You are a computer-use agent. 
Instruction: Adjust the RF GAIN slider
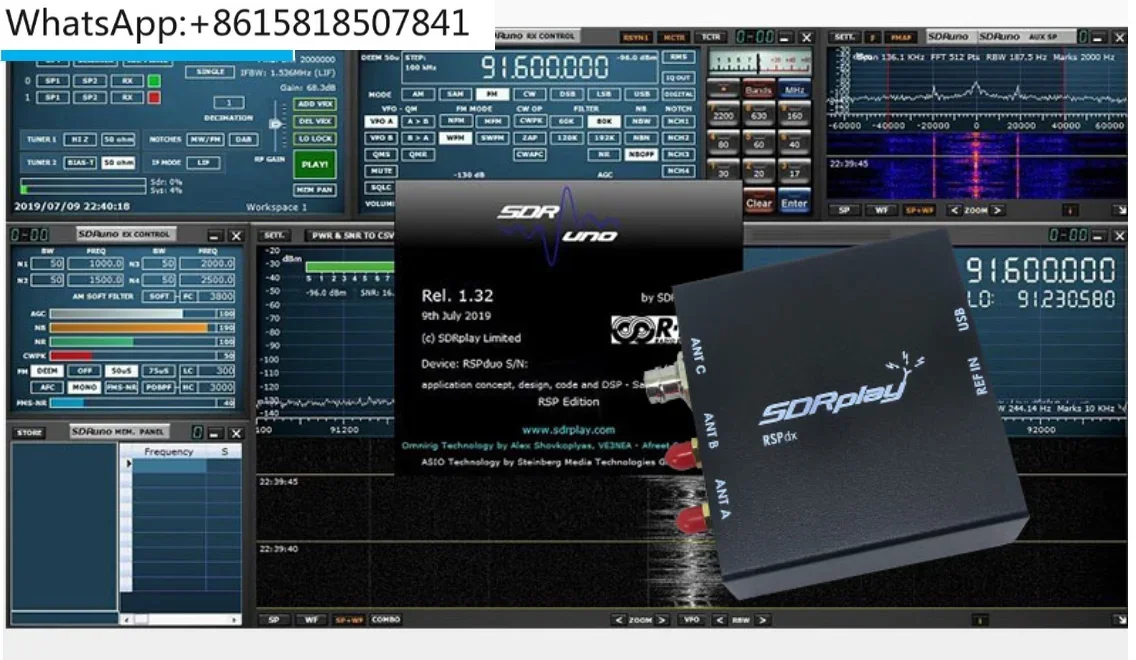[x=276, y=123]
